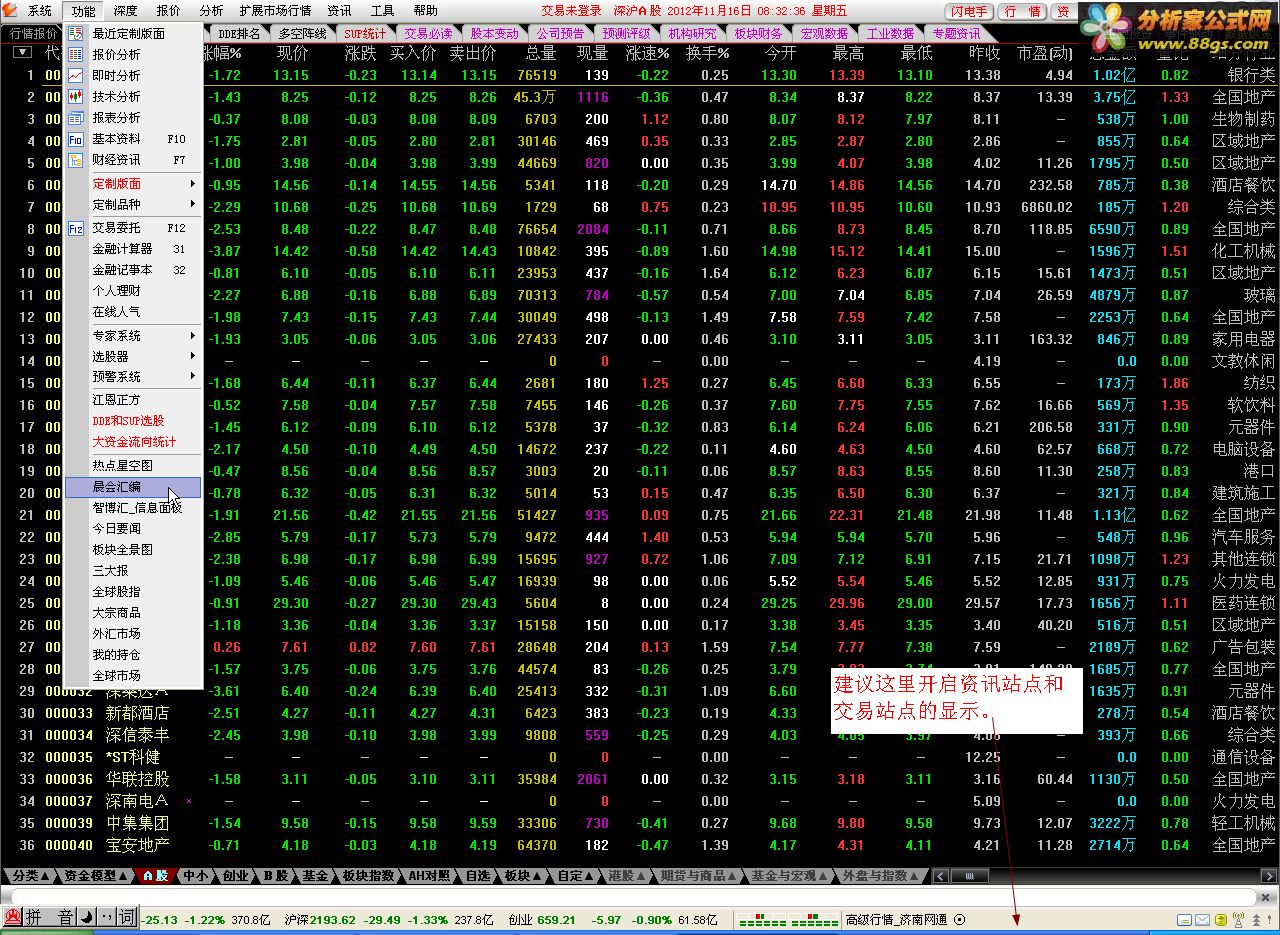1280x935 pixels.
Task: Click the moon icon in IME bar
Action: click(x=87, y=917)
